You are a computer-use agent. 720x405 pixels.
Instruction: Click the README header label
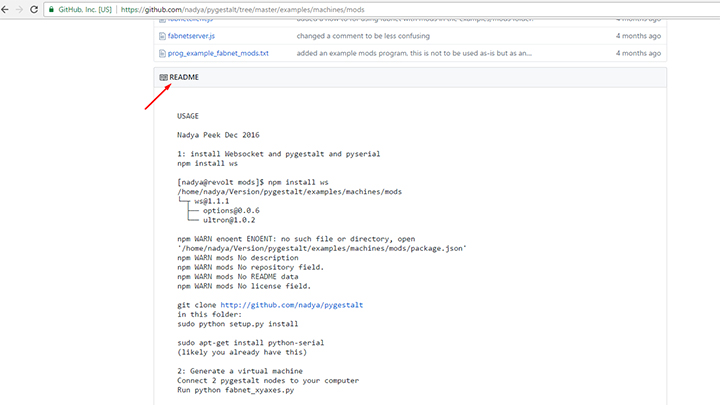(x=184, y=77)
